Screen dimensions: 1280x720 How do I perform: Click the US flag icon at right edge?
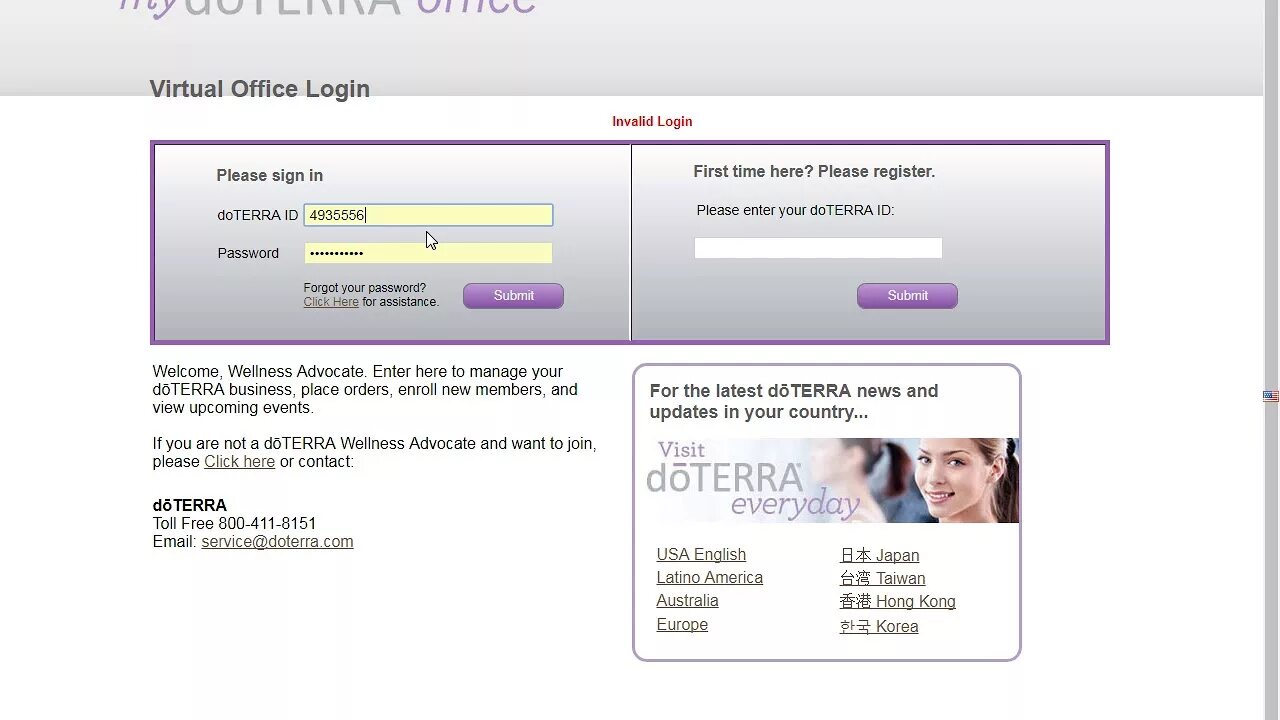coord(1271,397)
